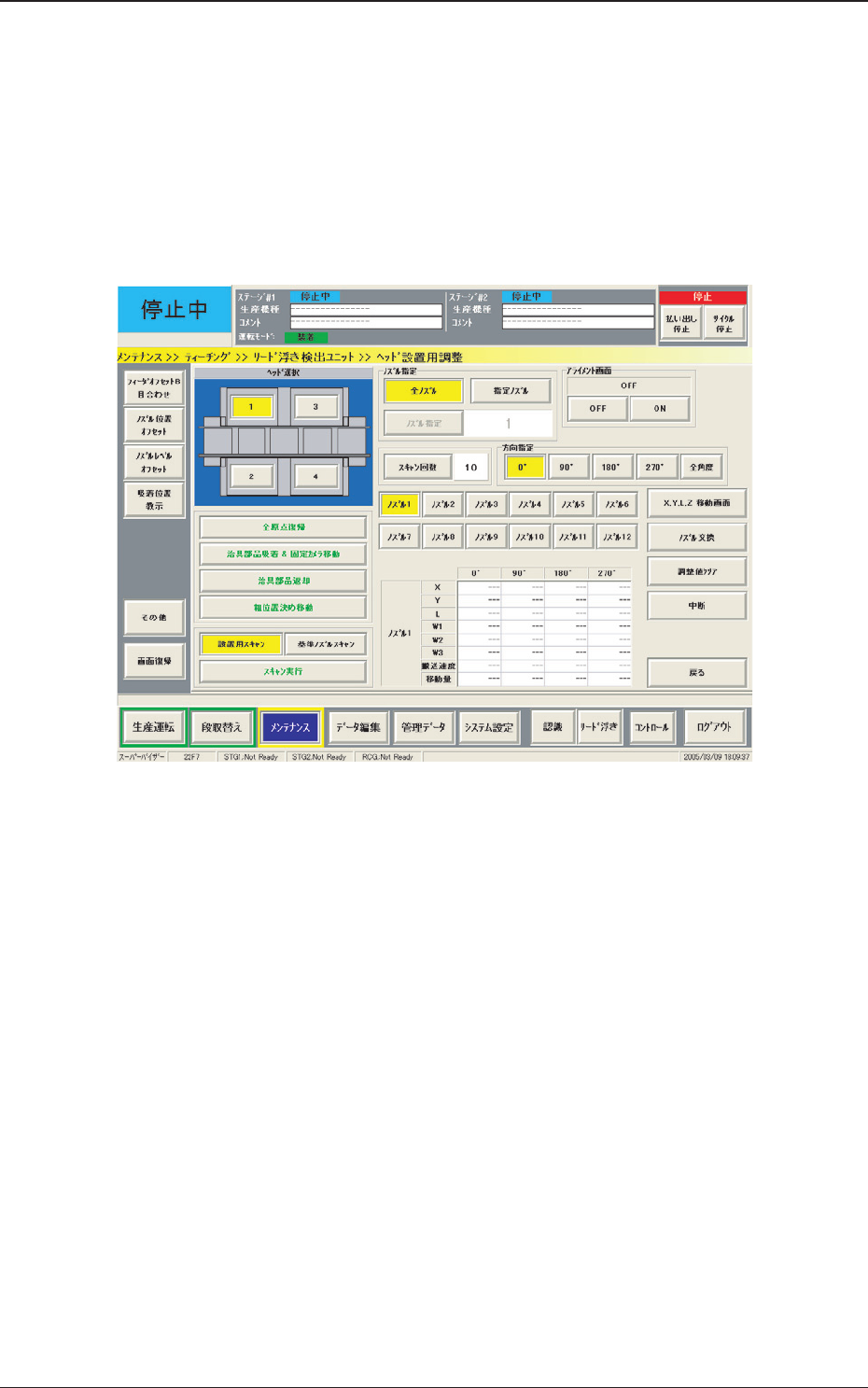Click スキャン実行 execute scan button

(x=283, y=671)
